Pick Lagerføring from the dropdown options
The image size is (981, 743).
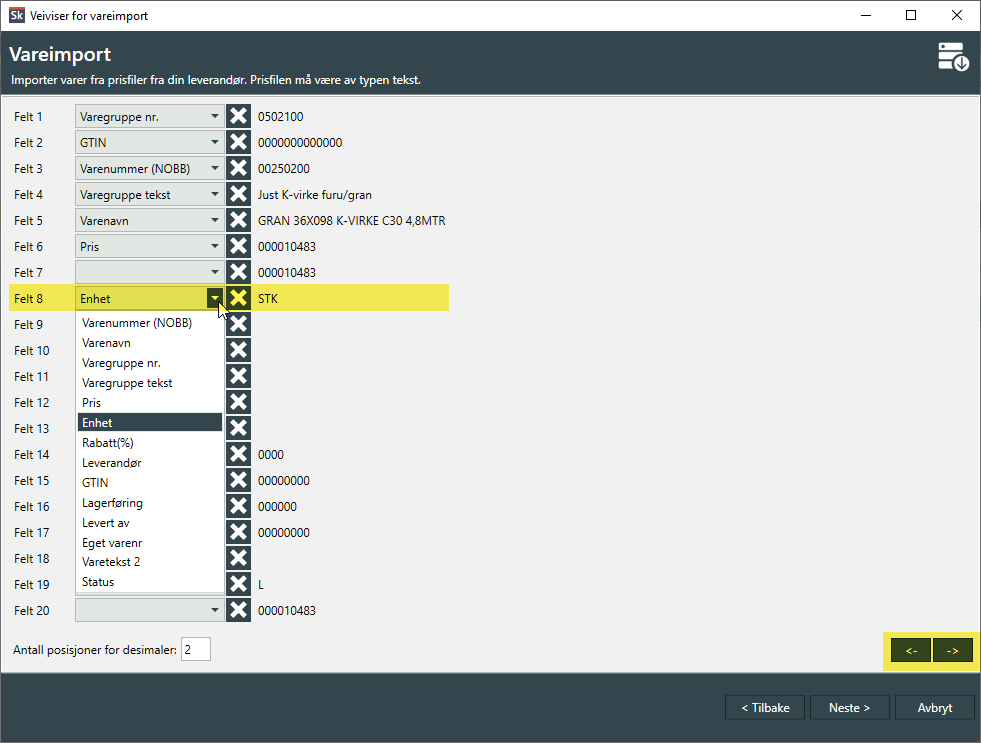pos(112,503)
